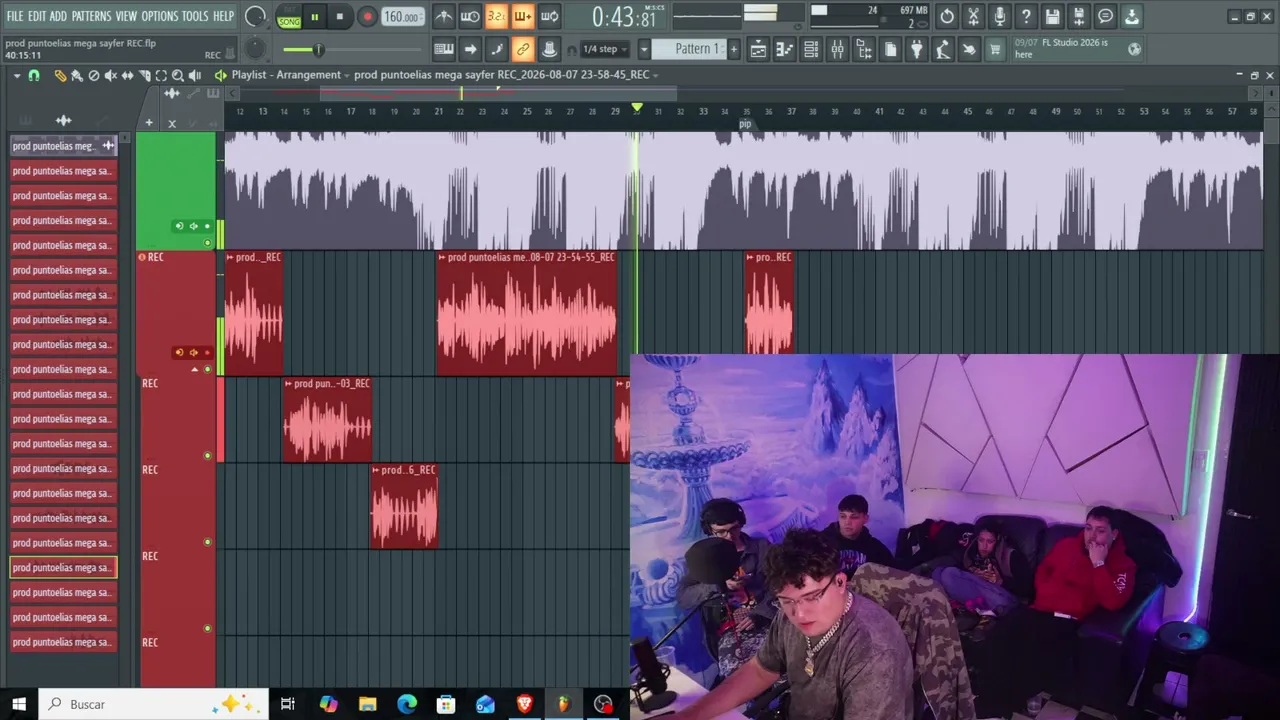
Task: Select the Playlist delete tool
Action: click(x=94, y=75)
